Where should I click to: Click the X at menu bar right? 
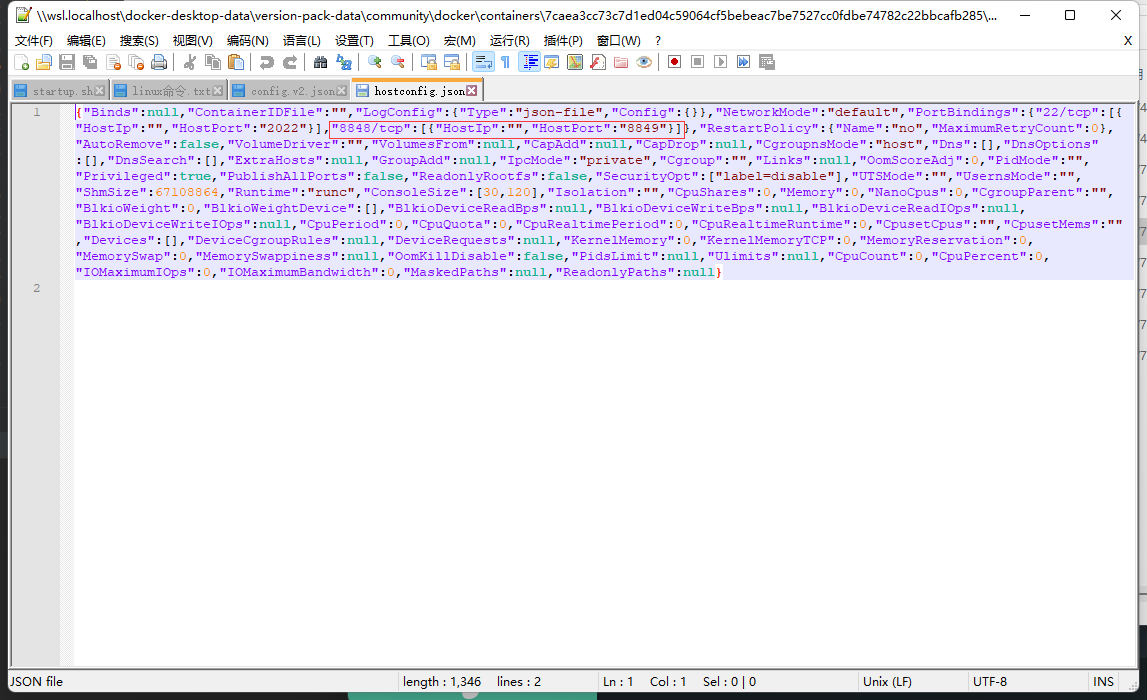pyautogui.click(x=1127, y=41)
